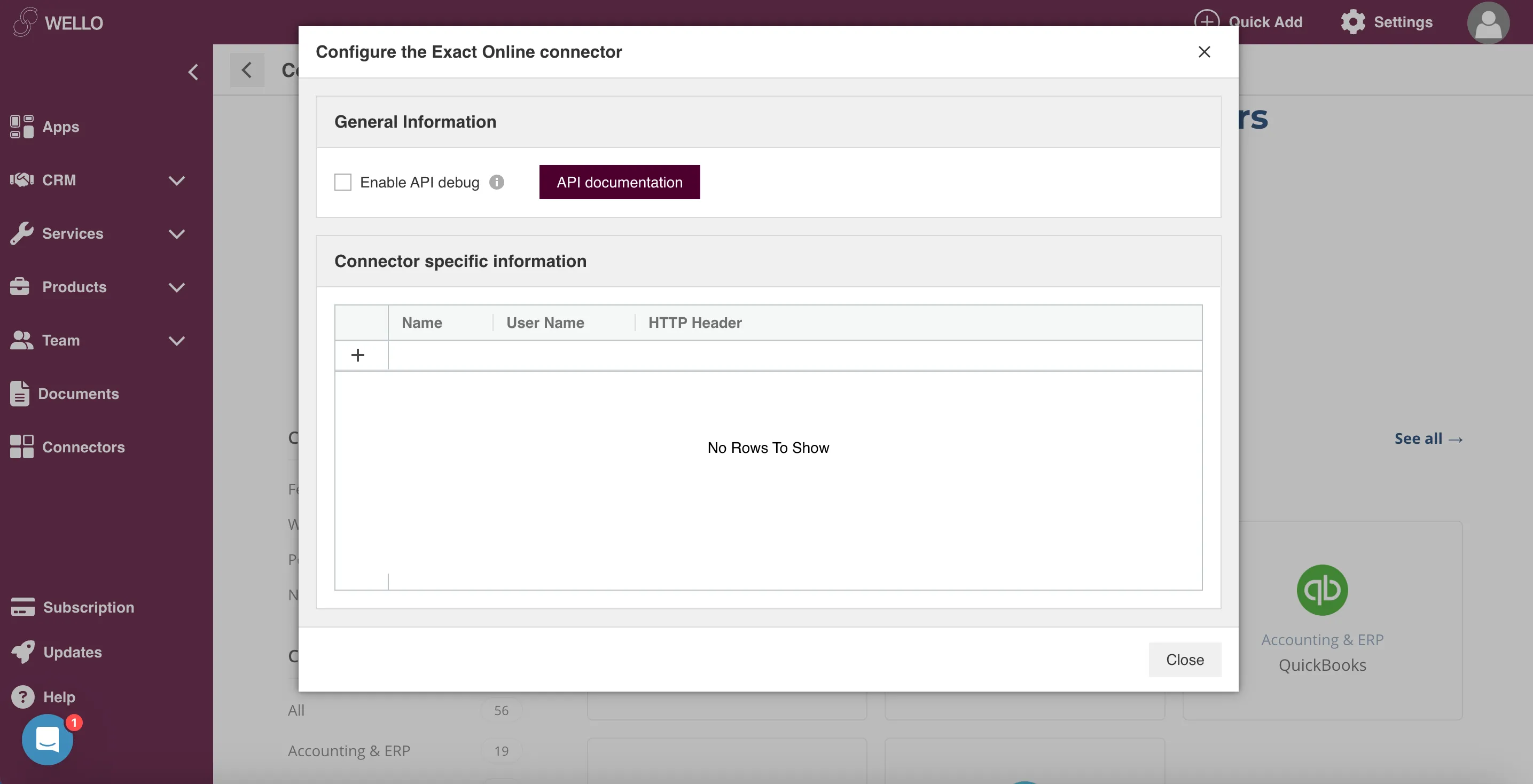Close the dialog with the X icon
The height and width of the screenshot is (784, 1533).
pos(1204,52)
